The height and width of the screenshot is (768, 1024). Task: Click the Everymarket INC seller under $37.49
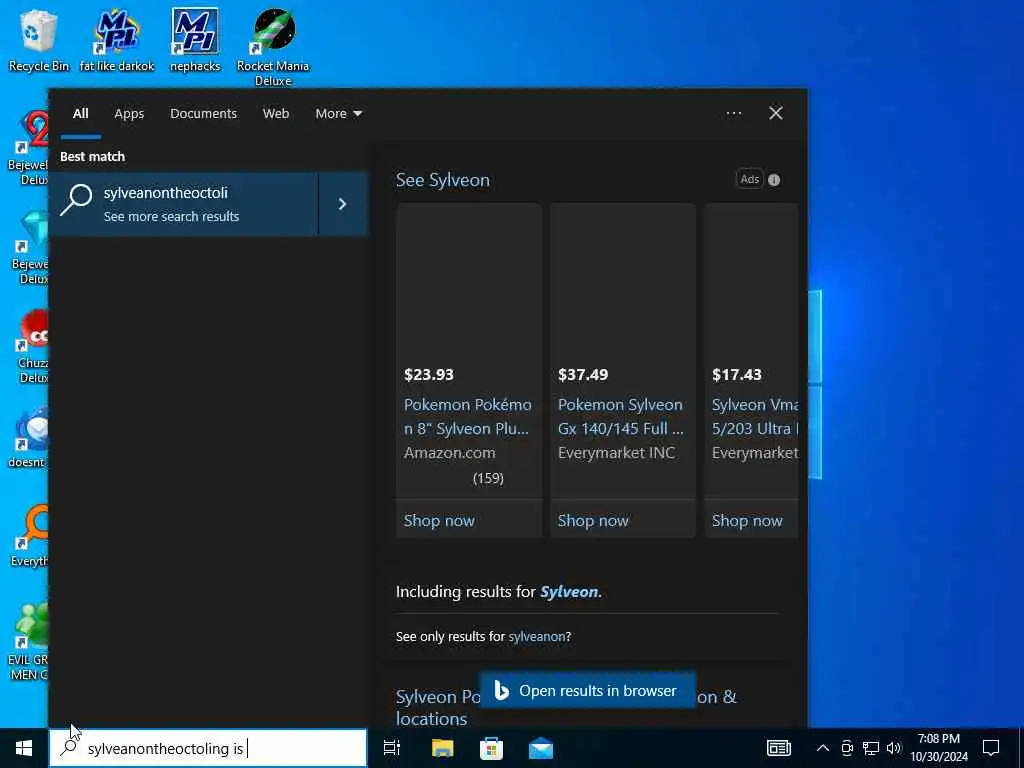click(x=616, y=453)
